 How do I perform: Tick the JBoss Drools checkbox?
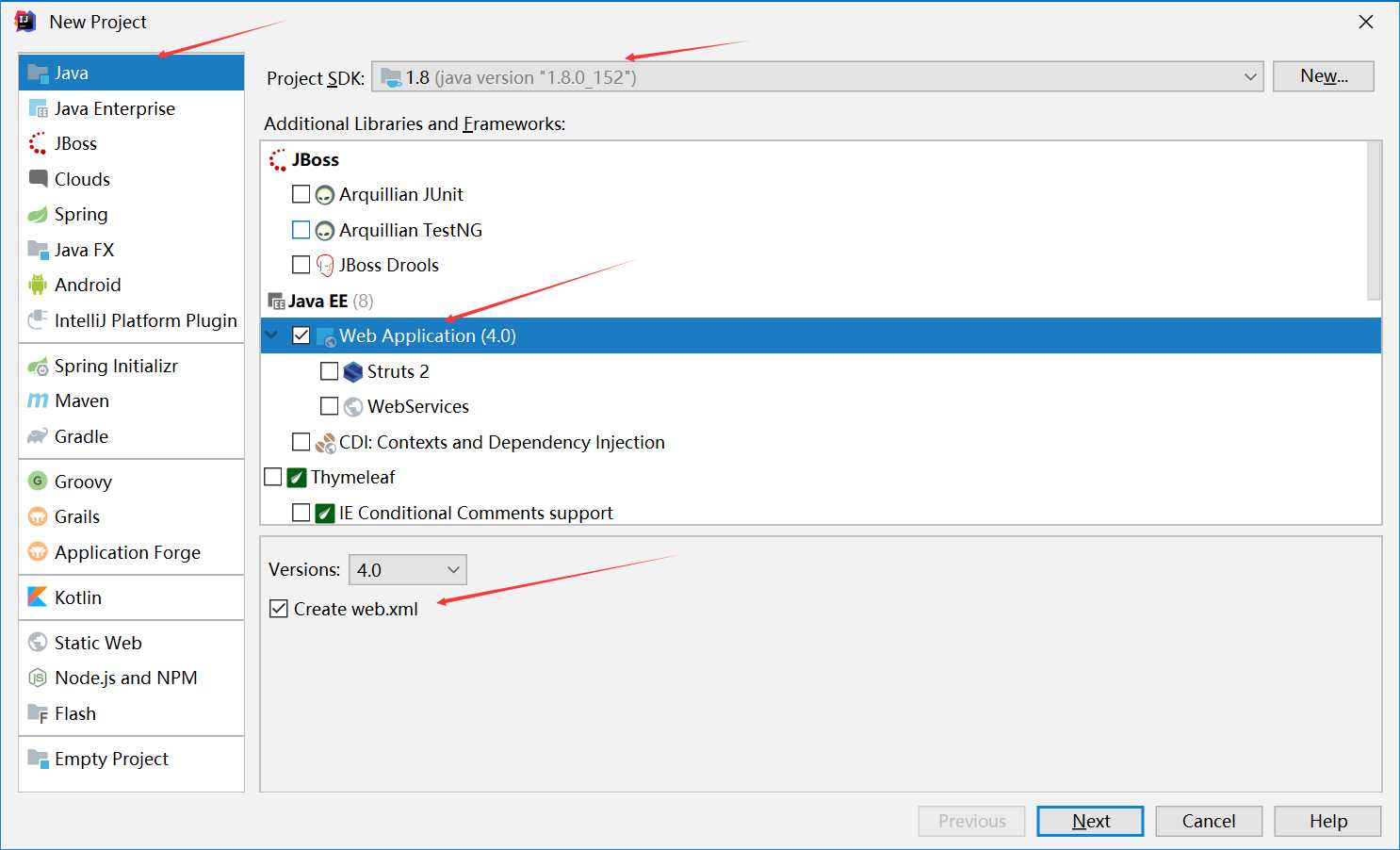tap(301, 265)
